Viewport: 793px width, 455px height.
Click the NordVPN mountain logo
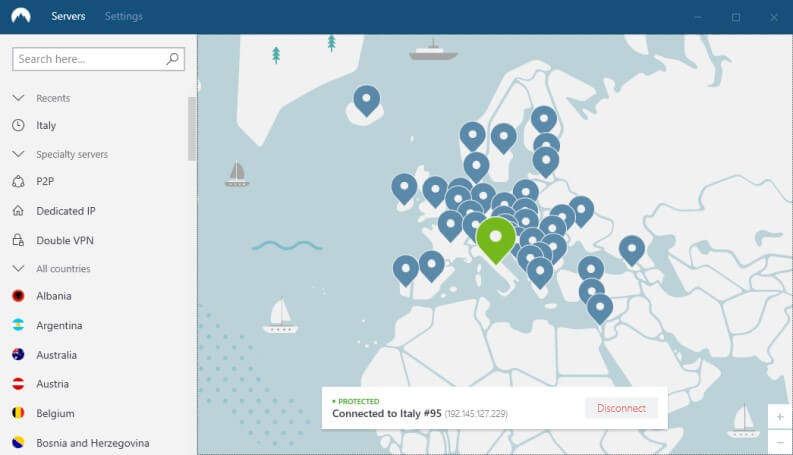[21, 16]
